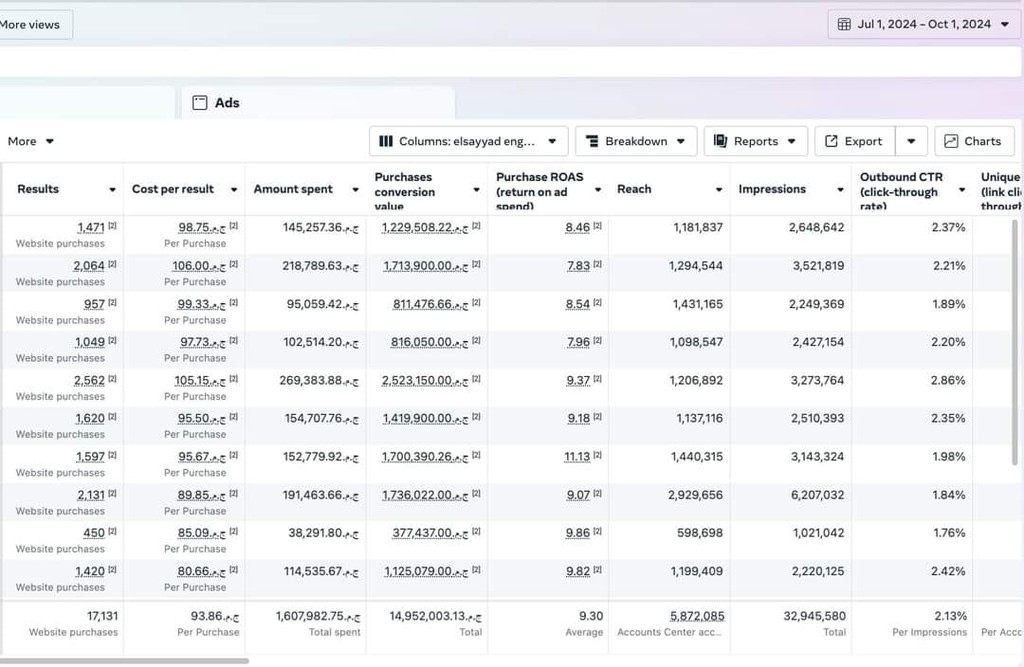
Task: Click the Impressions column header
Action: pos(772,189)
